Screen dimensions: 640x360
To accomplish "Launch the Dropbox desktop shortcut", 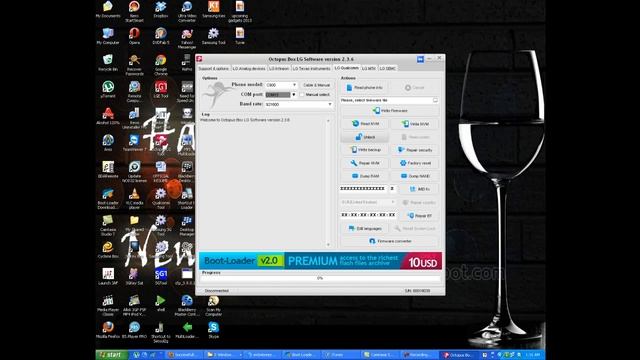I will (x=160, y=10).
